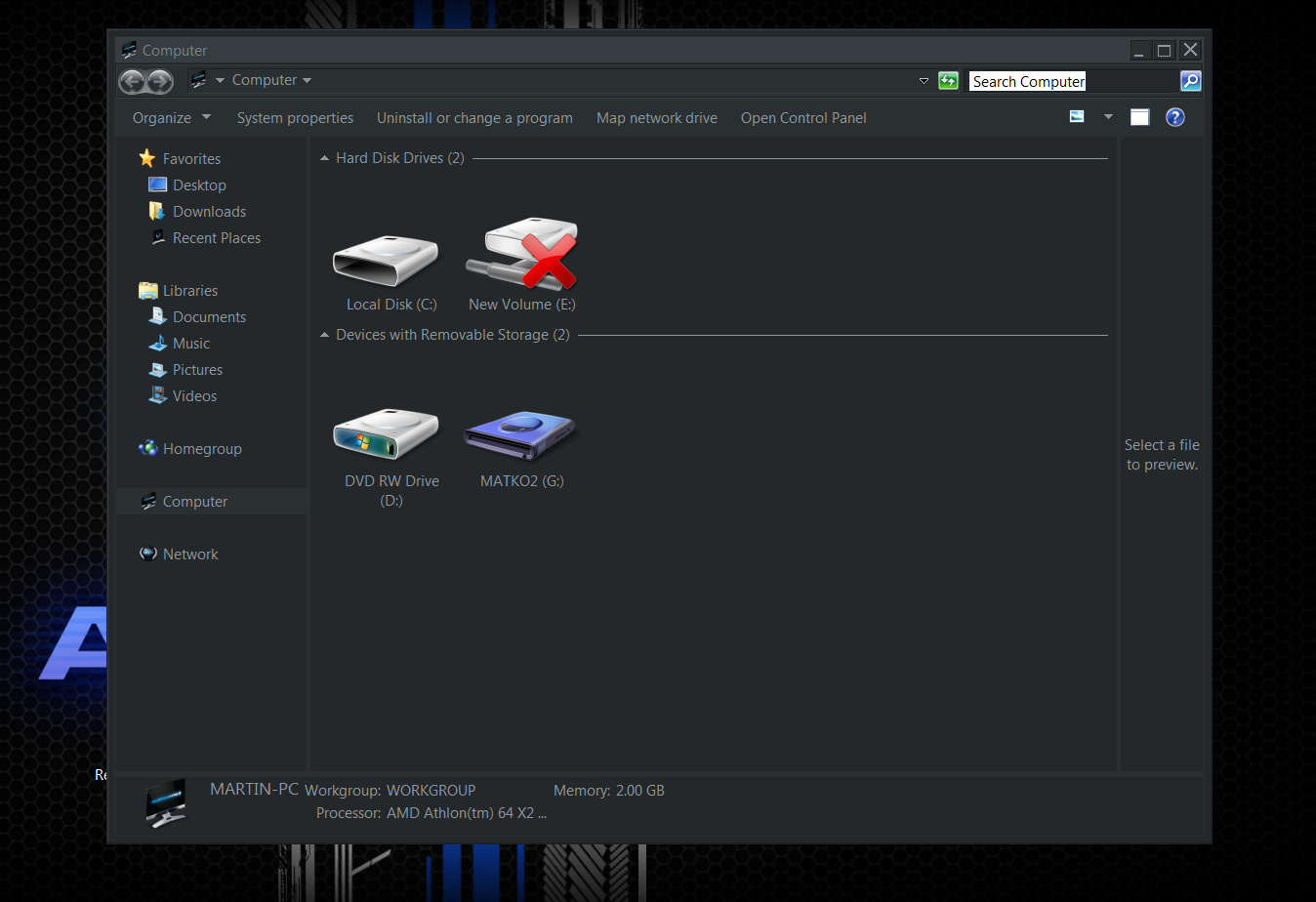
Task: Collapse the Hard Disk Drives group
Action: click(324, 158)
